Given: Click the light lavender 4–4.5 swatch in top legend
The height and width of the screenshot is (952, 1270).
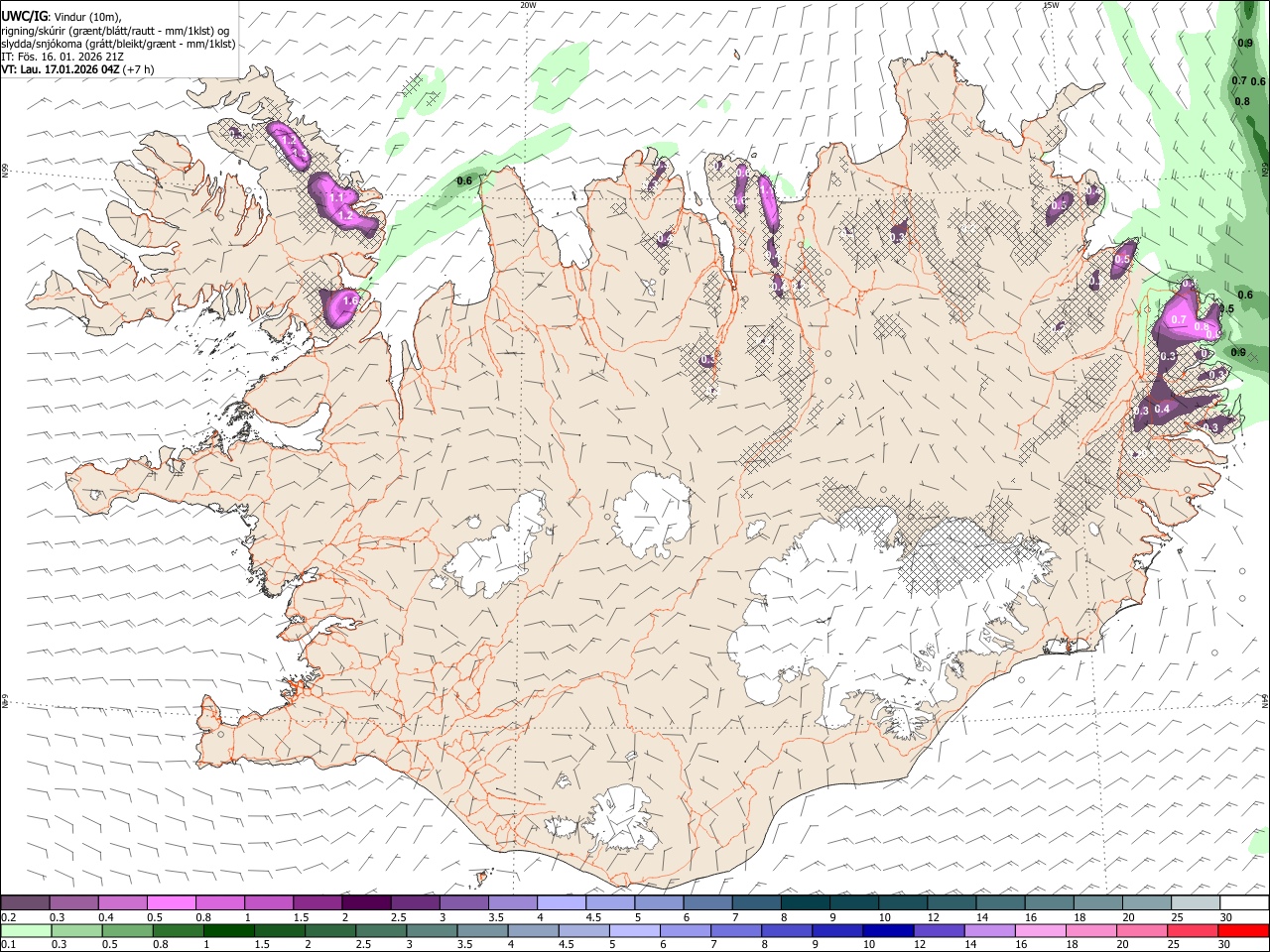Looking at the screenshot, I should 562,902.
